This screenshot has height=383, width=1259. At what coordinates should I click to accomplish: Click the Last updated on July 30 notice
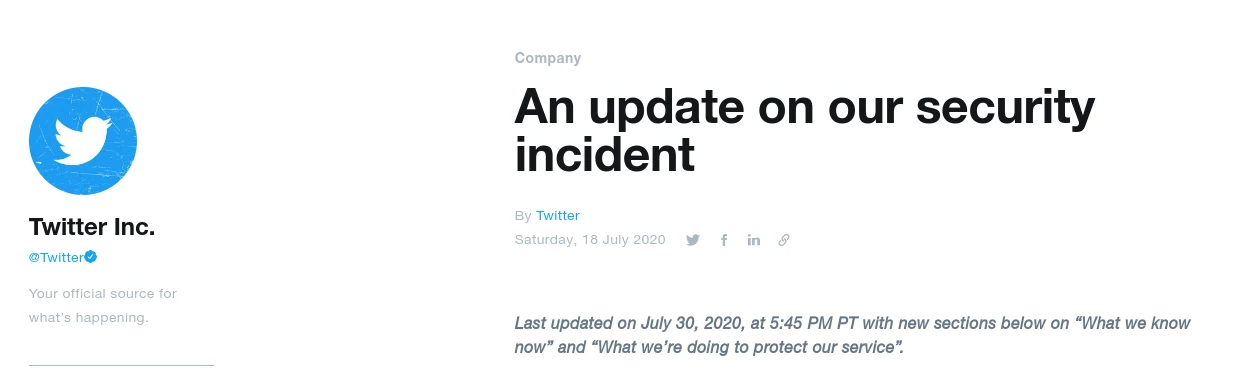tap(853, 336)
